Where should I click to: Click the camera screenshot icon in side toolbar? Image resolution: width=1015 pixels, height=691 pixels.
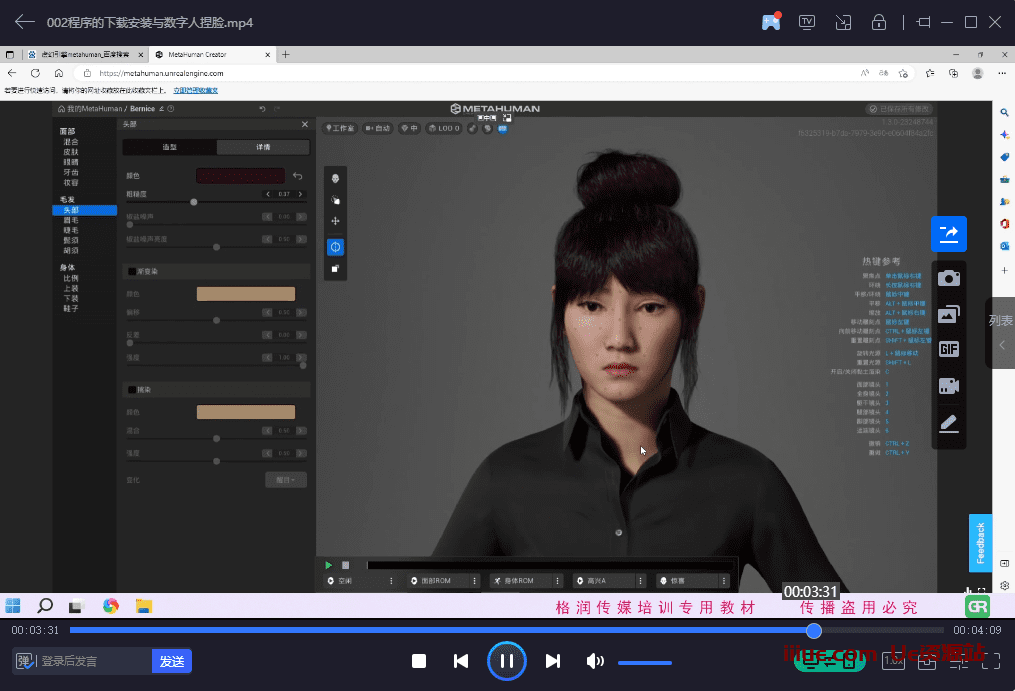(x=949, y=278)
